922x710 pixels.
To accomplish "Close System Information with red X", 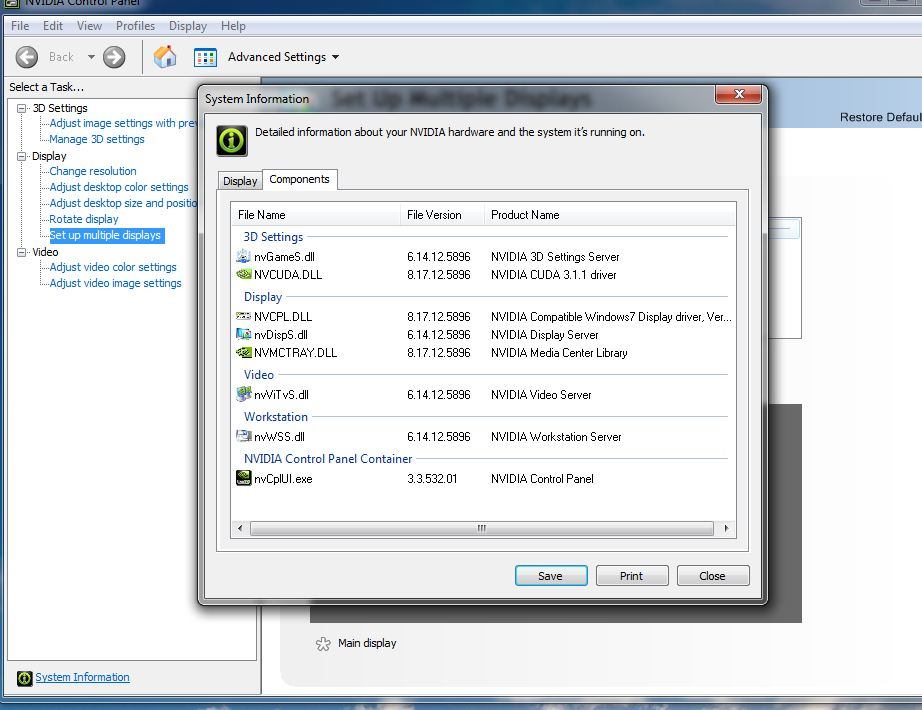I will [x=739, y=94].
